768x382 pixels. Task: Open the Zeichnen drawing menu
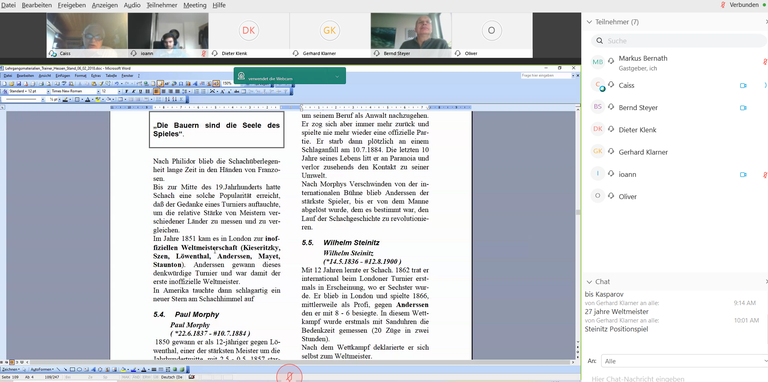[10, 369]
